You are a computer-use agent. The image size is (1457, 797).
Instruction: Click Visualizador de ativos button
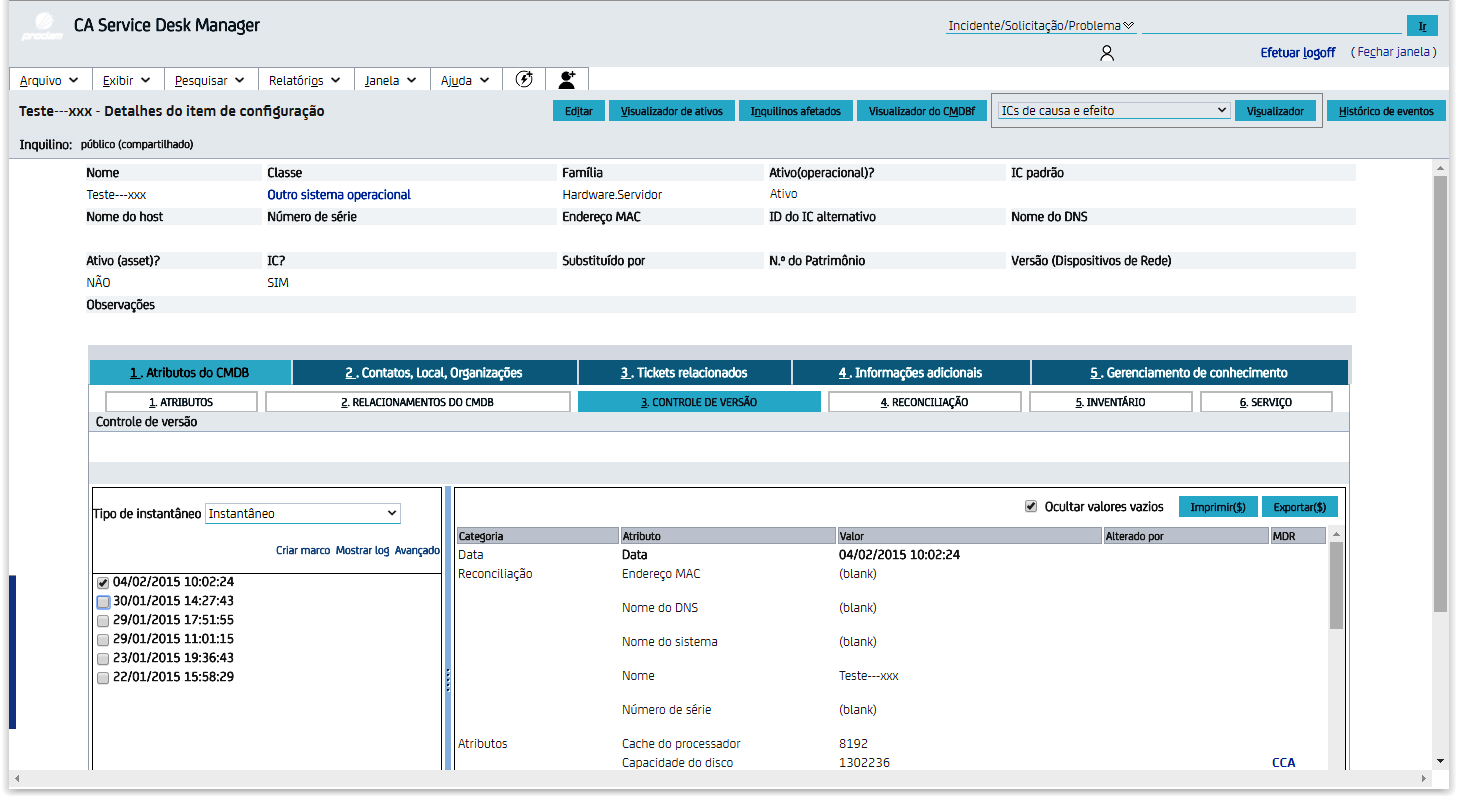coord(672,111)
